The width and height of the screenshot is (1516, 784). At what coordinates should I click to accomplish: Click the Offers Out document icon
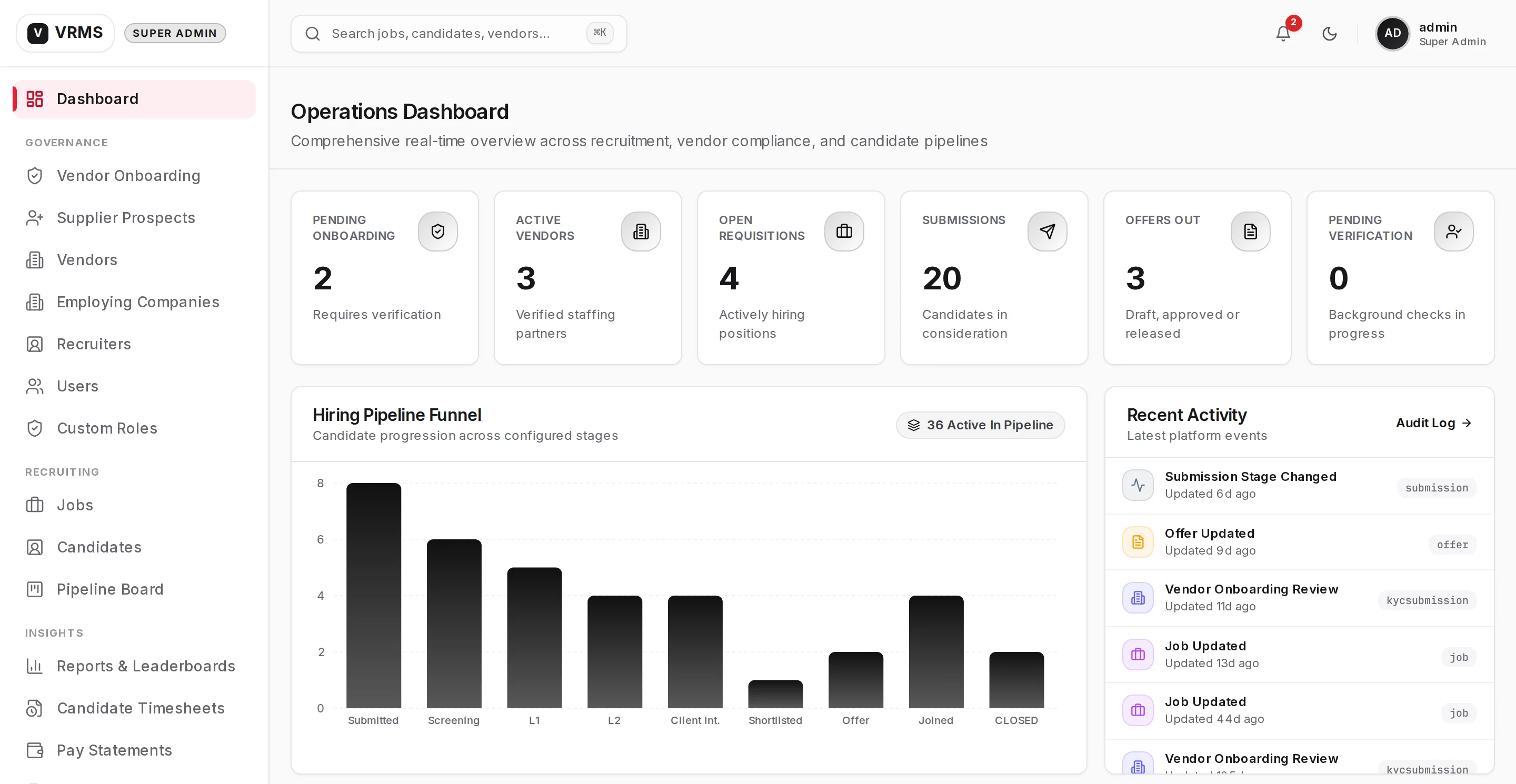pyautogui.click(x=1250, y=232)
